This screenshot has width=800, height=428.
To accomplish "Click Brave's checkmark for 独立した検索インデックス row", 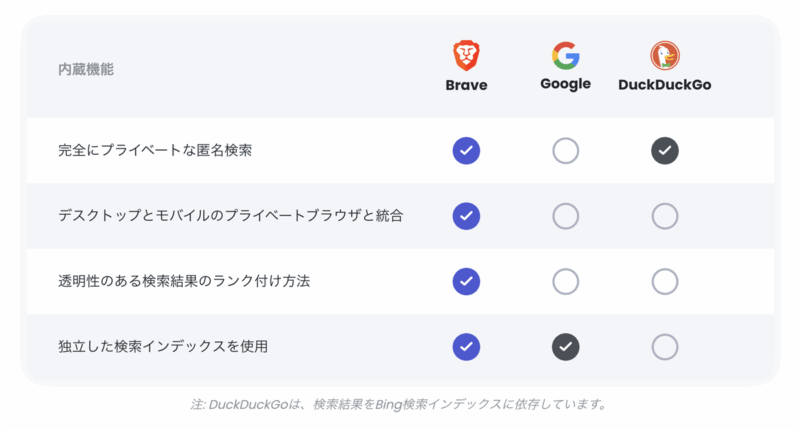I will (x=466, y=347).
